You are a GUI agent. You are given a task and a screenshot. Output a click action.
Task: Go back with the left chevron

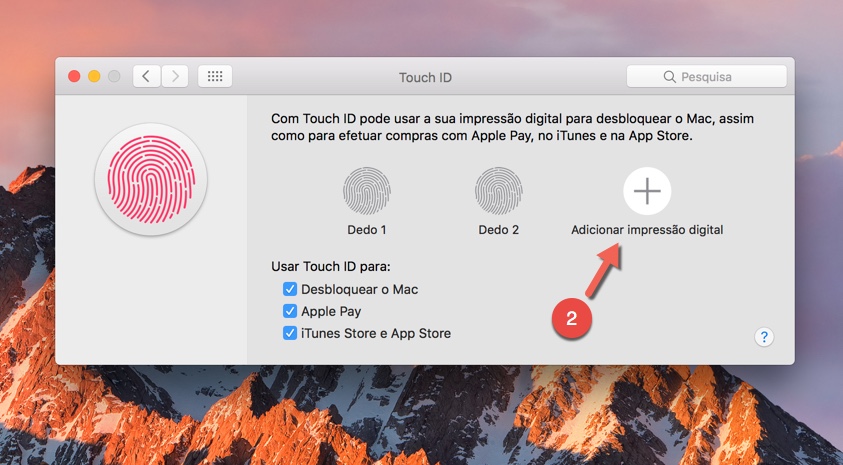[147, 76]
